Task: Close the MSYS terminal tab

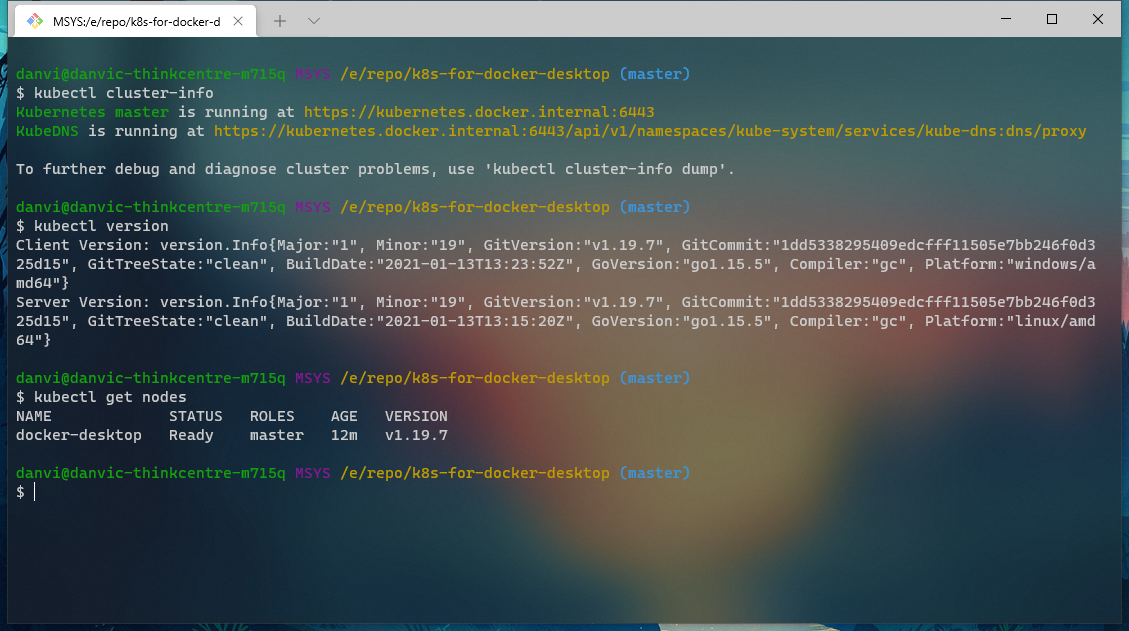Action: pyautogui.click(x=238, y=21)
